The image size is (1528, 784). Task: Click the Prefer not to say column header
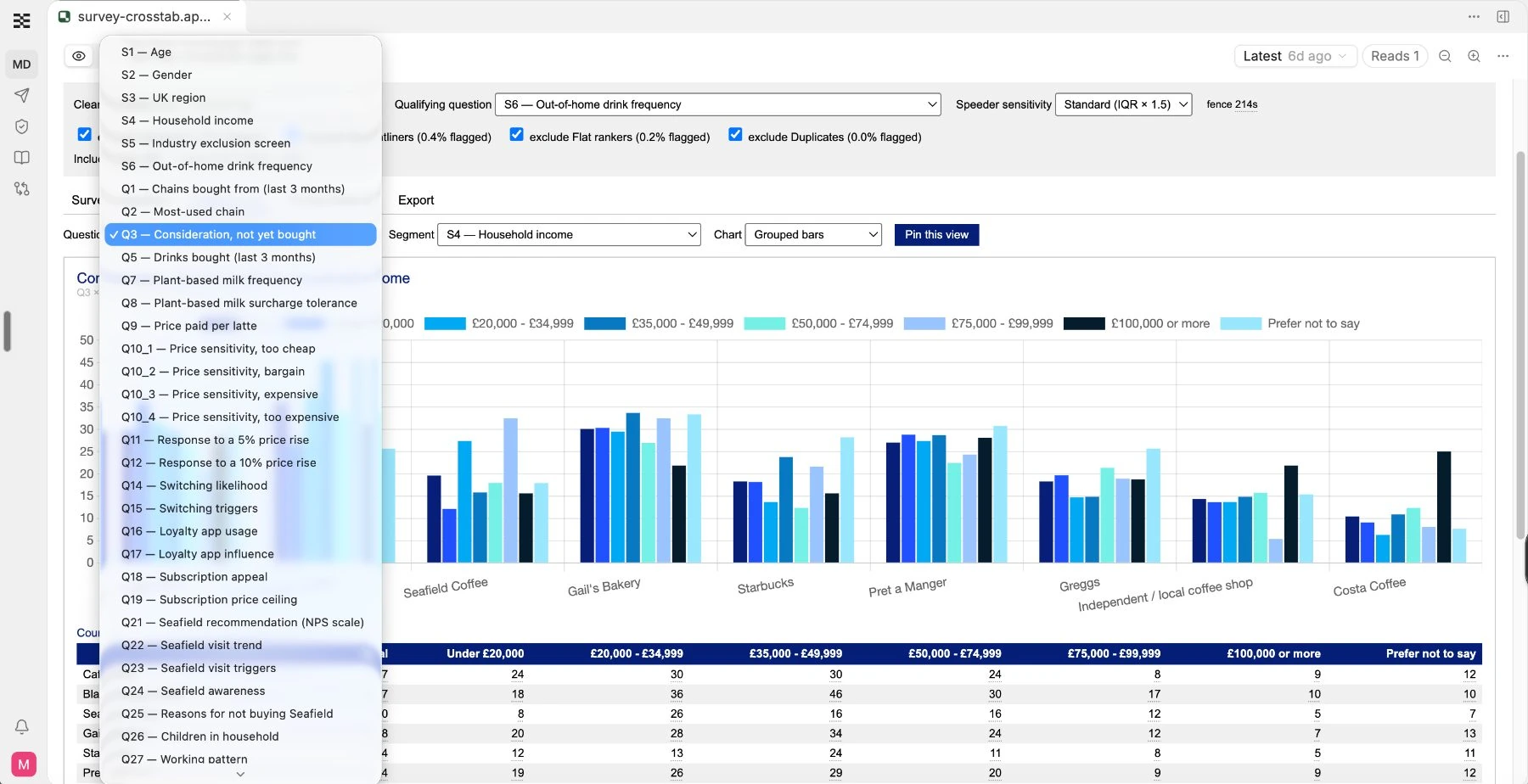tap(1430, 654)
